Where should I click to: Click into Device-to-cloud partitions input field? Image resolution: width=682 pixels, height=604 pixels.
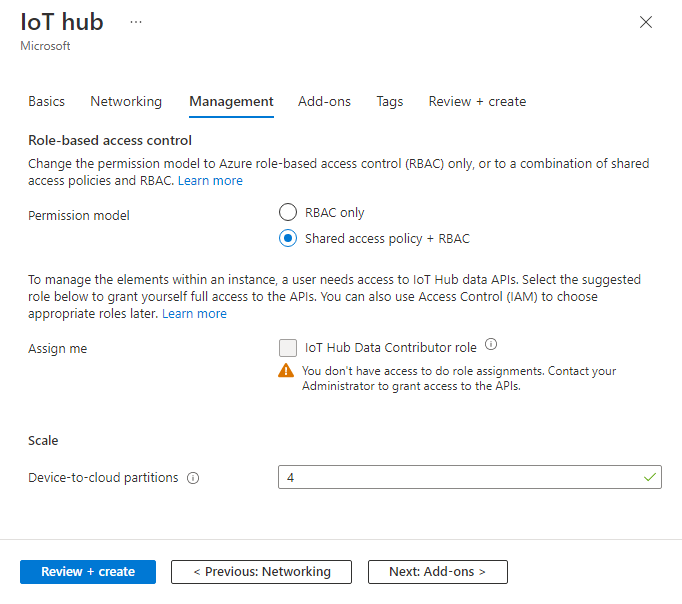[460, 478]
